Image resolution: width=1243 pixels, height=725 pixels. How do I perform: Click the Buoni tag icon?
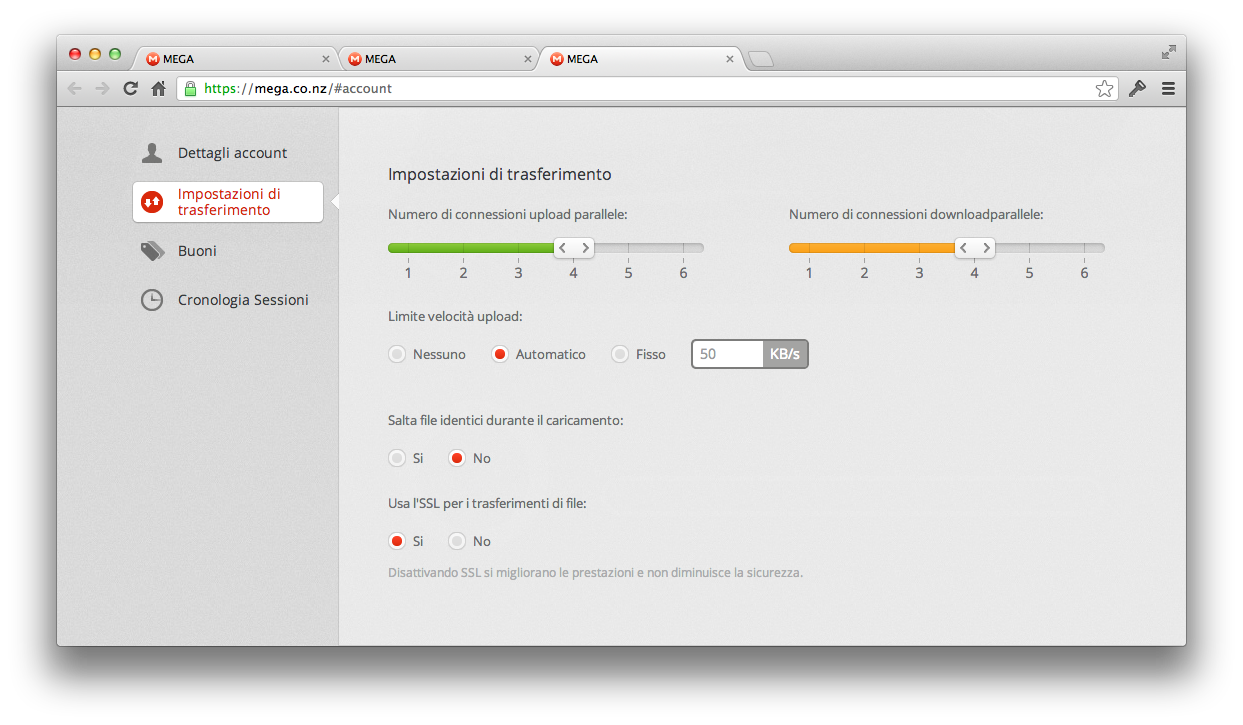click(152, 251)
